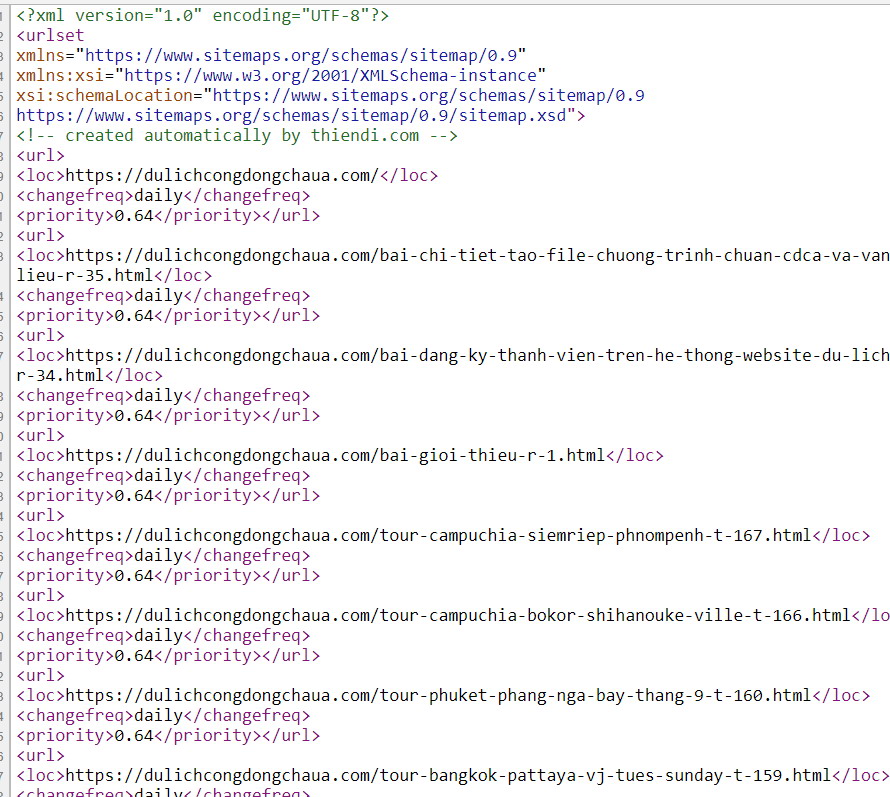Click the XML declaration on the first line

coord(203,15)
